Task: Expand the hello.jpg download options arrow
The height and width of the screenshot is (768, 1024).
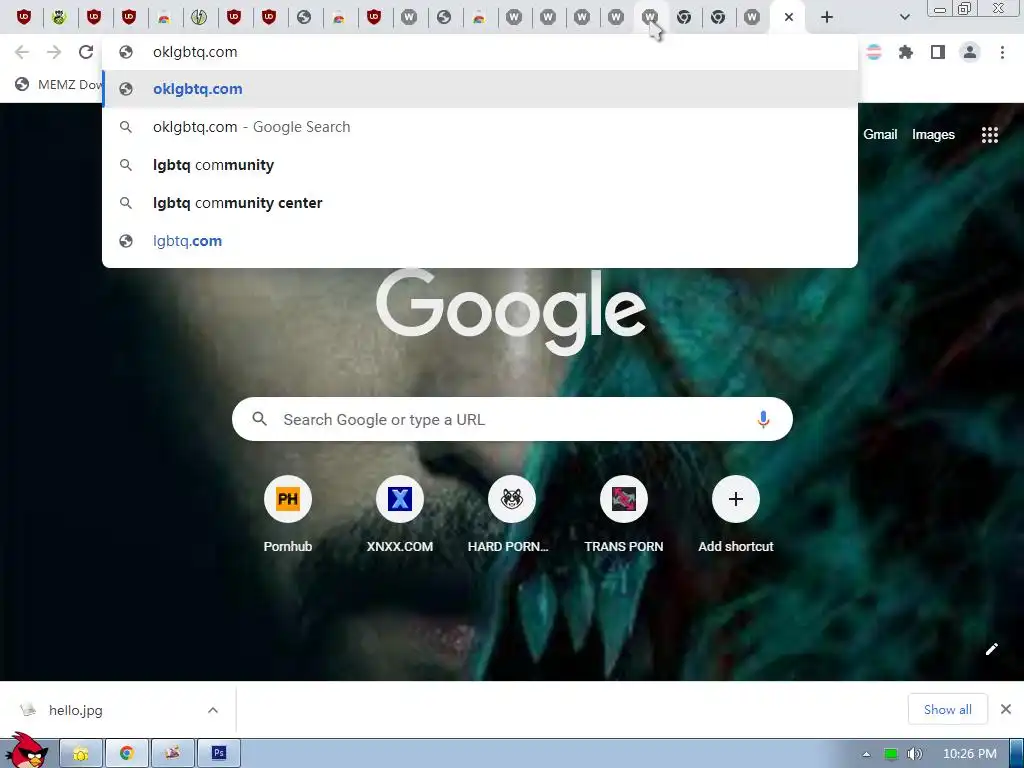Action: pos(213,710)
